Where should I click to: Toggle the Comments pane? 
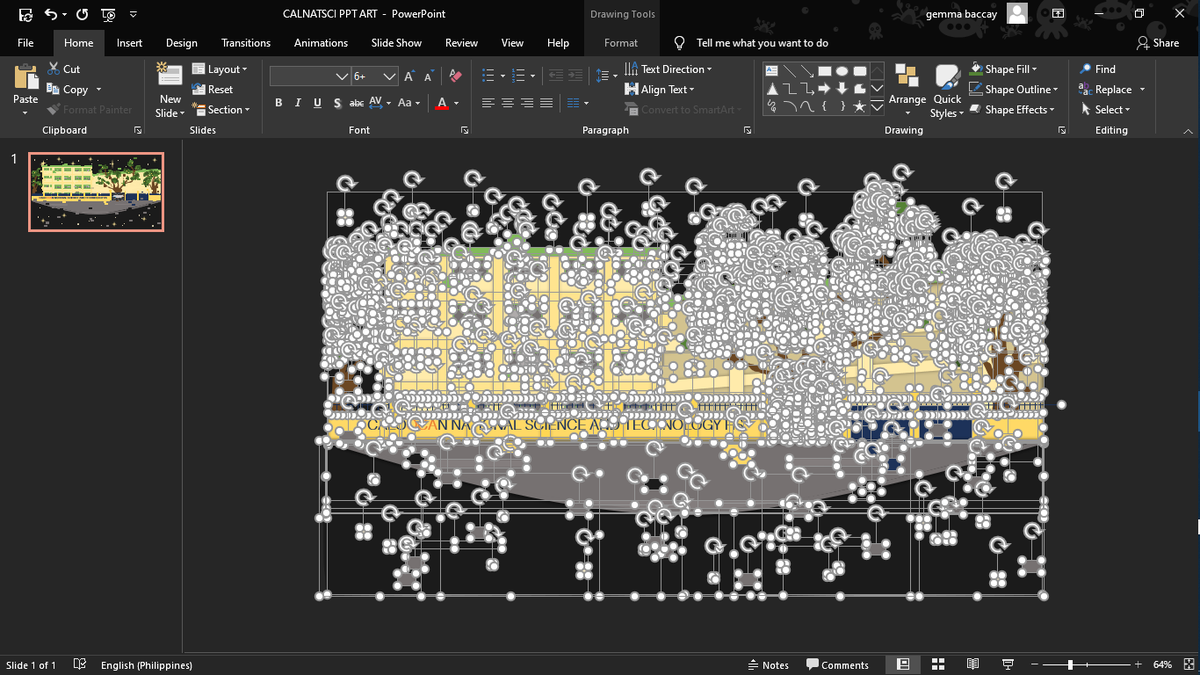pyautogui.click(x=837, y=665)
